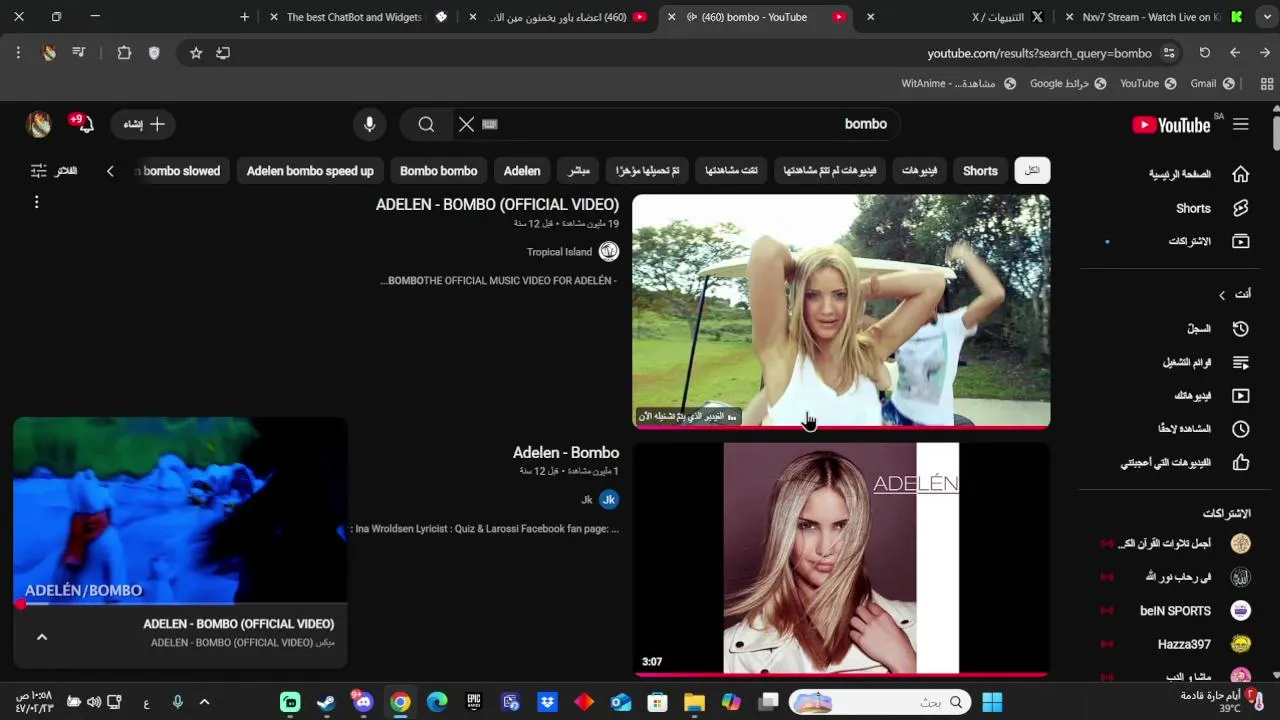Open the Windows Start menu

(x=992, y=702)
